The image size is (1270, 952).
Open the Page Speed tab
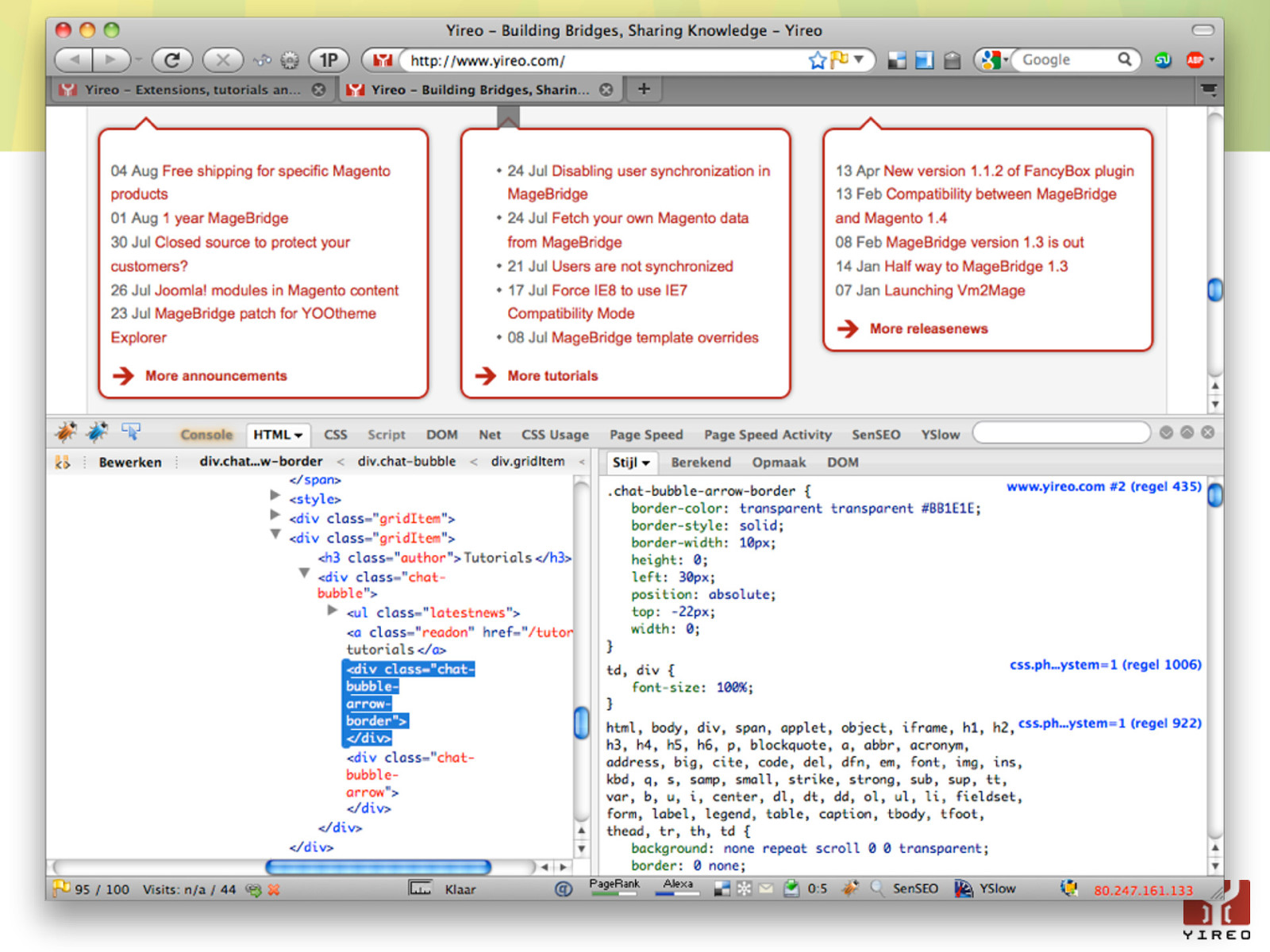tap(646, 435)
